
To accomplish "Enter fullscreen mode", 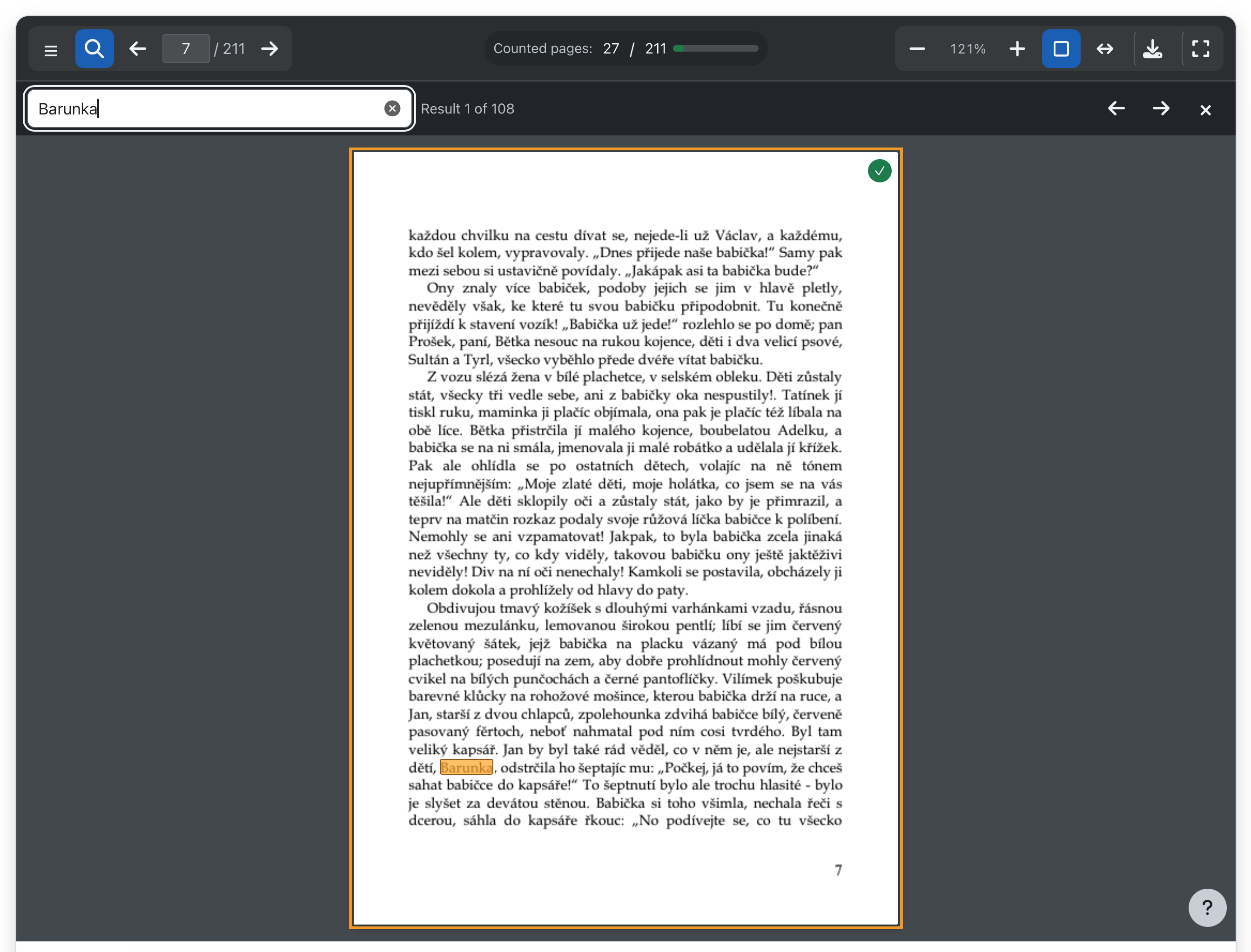I will (x=1200, y=49).
